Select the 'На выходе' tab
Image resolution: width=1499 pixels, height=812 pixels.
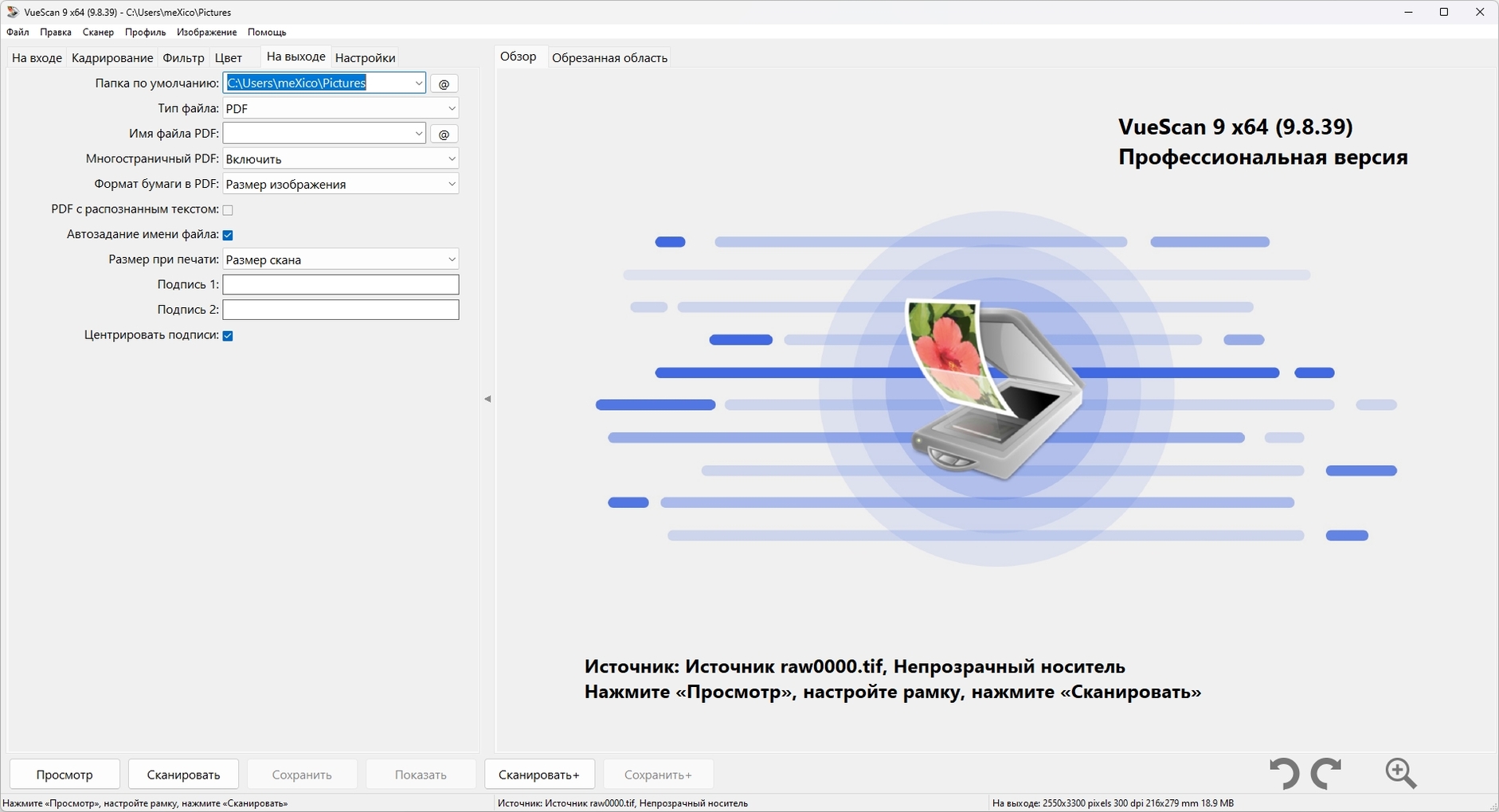pyautogui.click(x=295, y=57)
